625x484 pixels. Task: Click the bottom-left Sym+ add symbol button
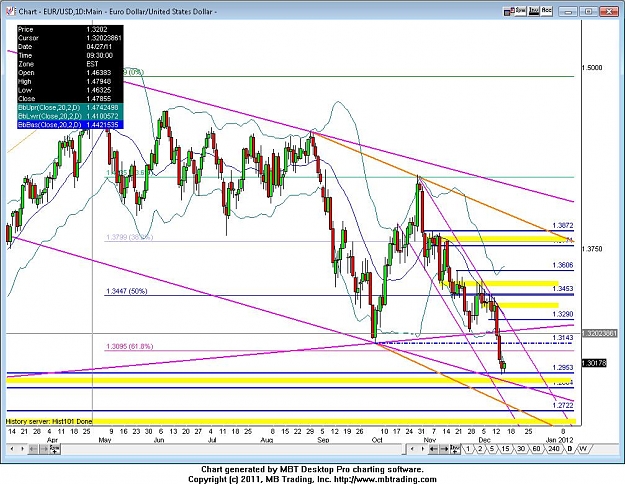54,449
